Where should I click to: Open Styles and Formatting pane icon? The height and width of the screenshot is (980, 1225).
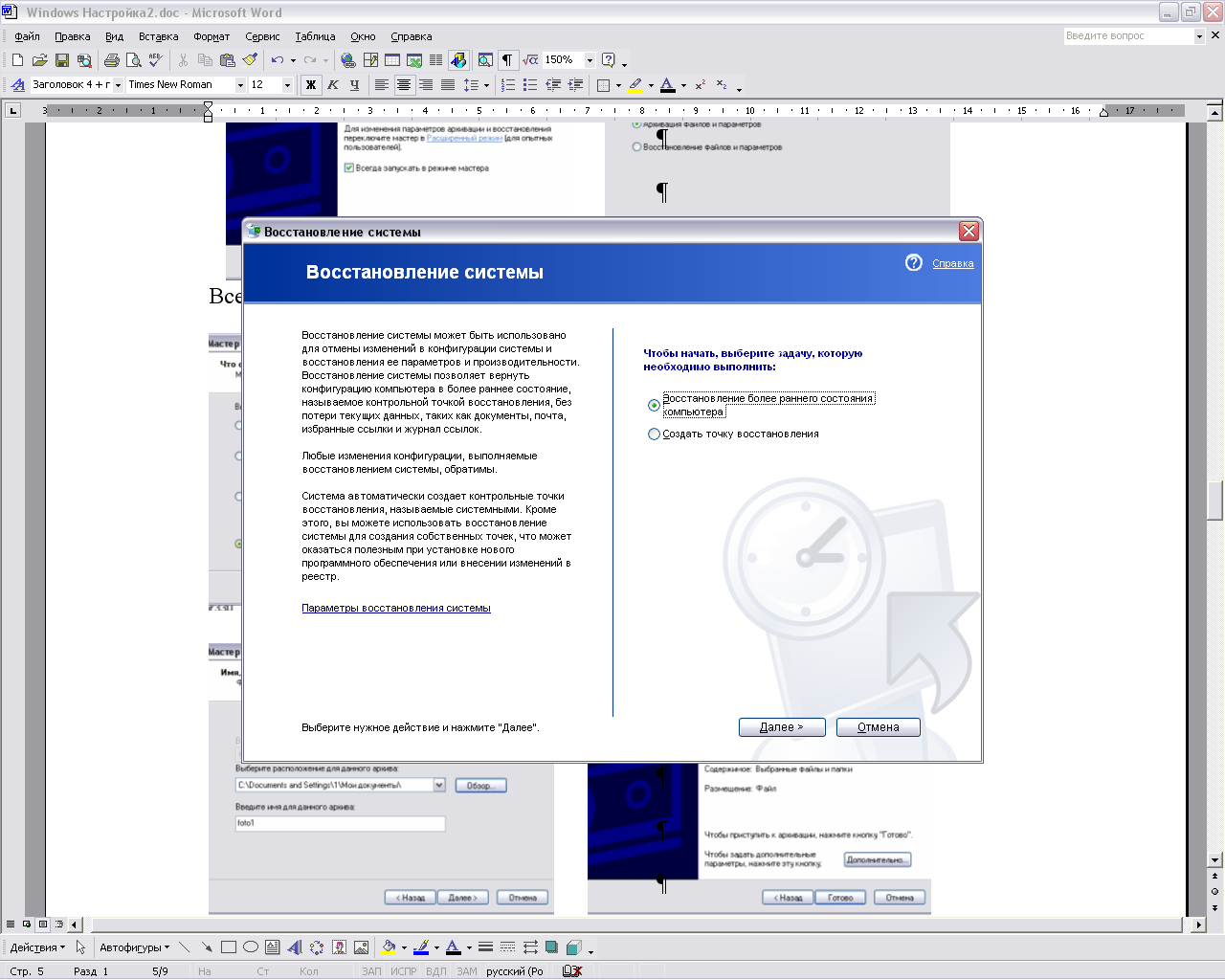tap(17, 85)
